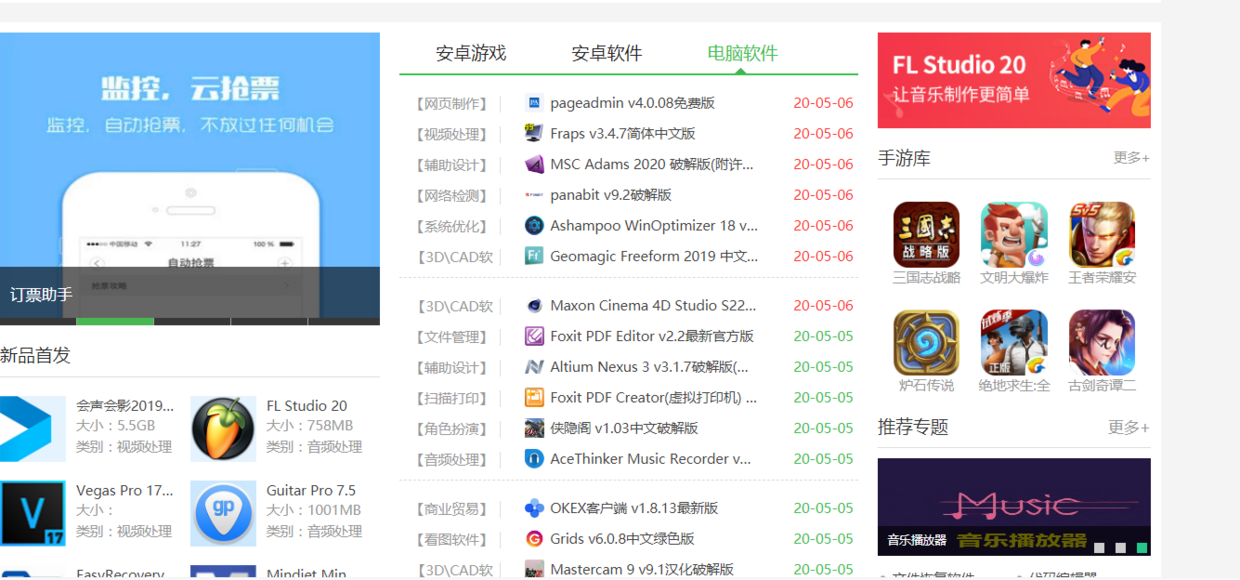Open the Fraps v3.4.7简体中文版 link
This screenshot has height=580, width=1240.
pyautogui.click(x=622, y=133)
